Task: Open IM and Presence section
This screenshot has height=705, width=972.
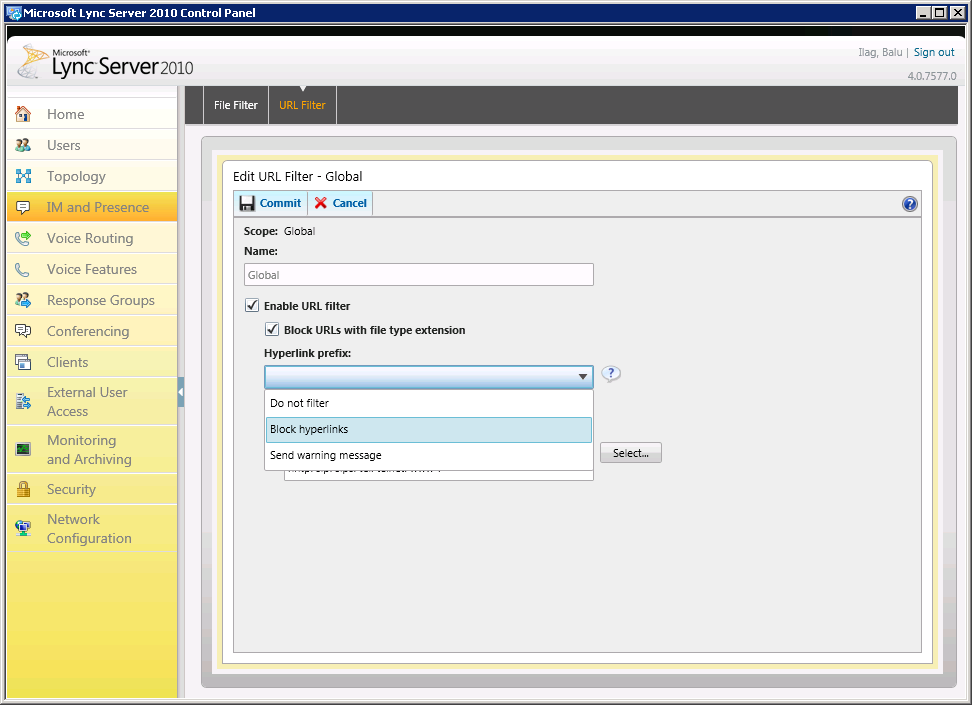Action: coord(92,207)
